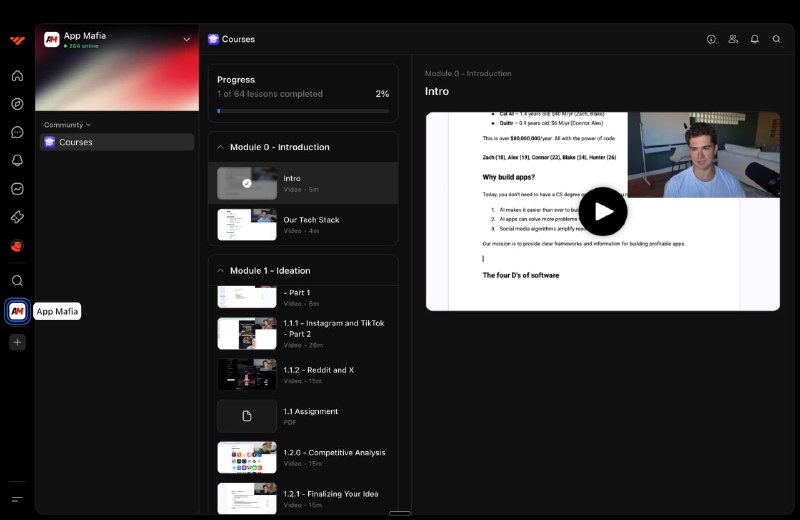Click the '2%' progress value
This screenshot has width=800, height=520.
382,94
